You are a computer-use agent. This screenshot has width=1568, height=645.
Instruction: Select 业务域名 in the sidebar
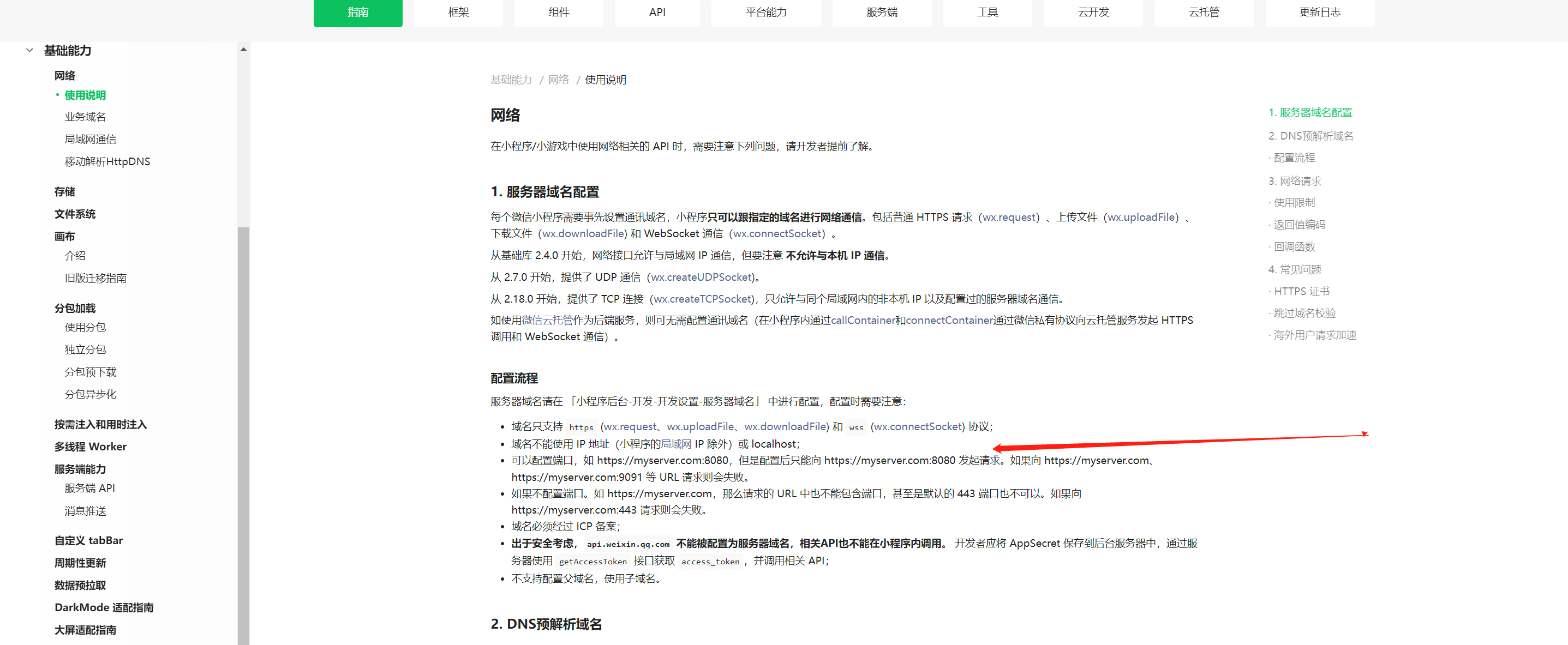point(85,117)
